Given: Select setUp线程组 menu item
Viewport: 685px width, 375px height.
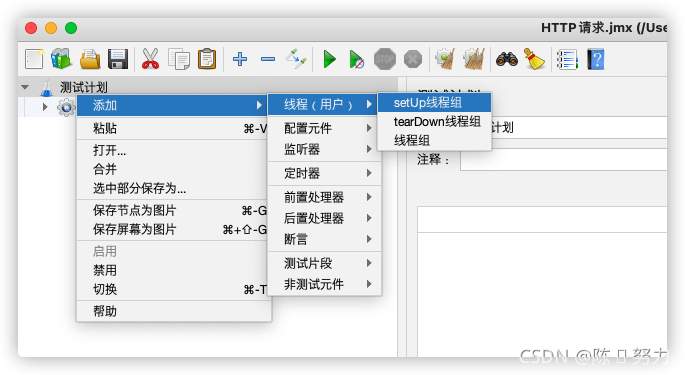Looking at the screenshot, I should 435,103.
